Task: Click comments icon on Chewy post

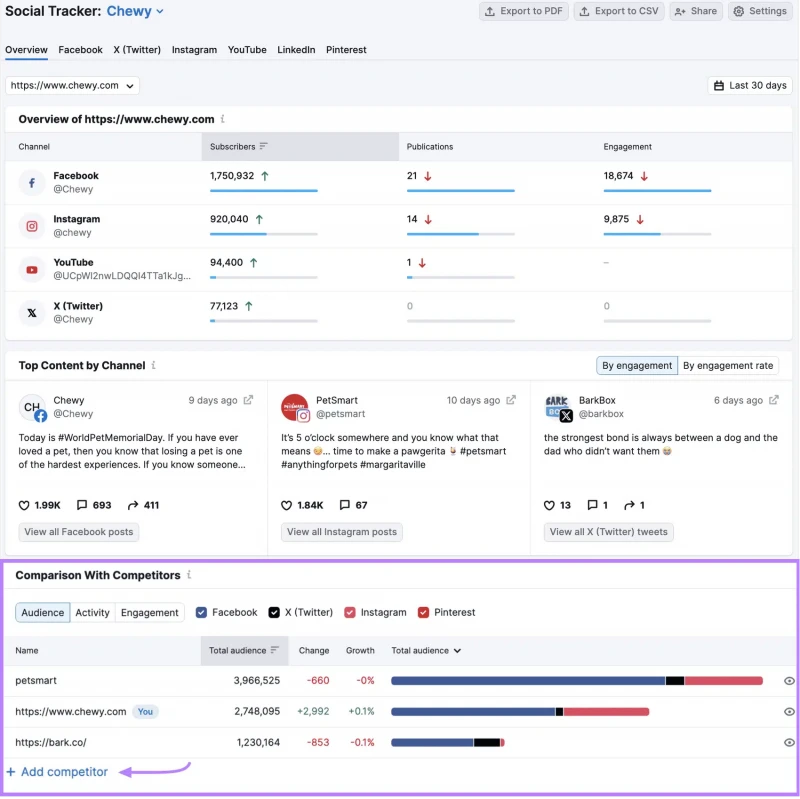Action: (x=82, y=505)
